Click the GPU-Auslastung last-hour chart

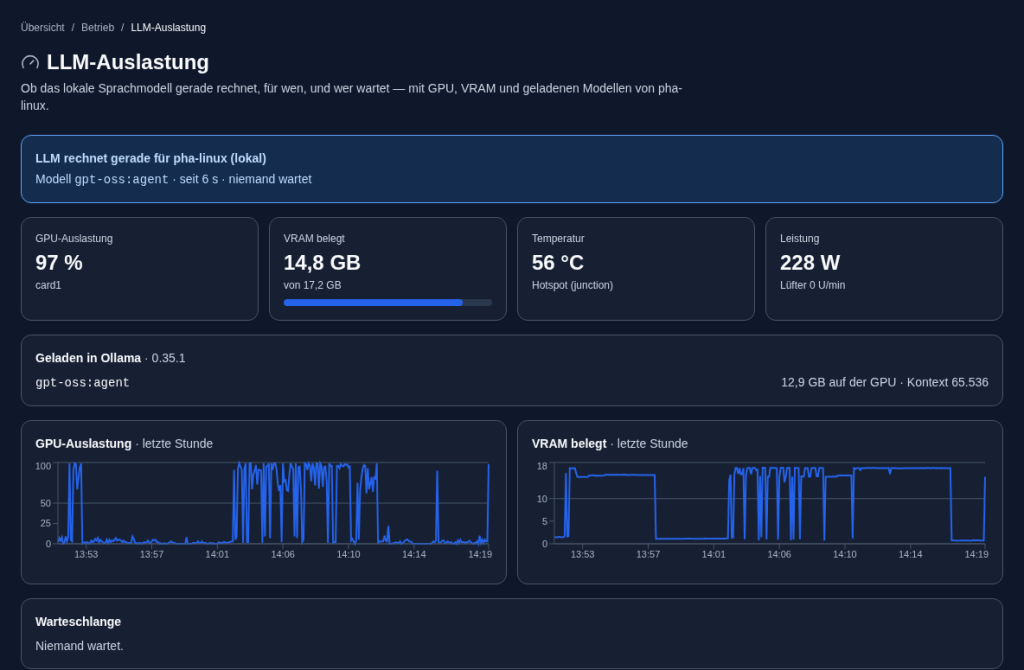tap(263, 511)
